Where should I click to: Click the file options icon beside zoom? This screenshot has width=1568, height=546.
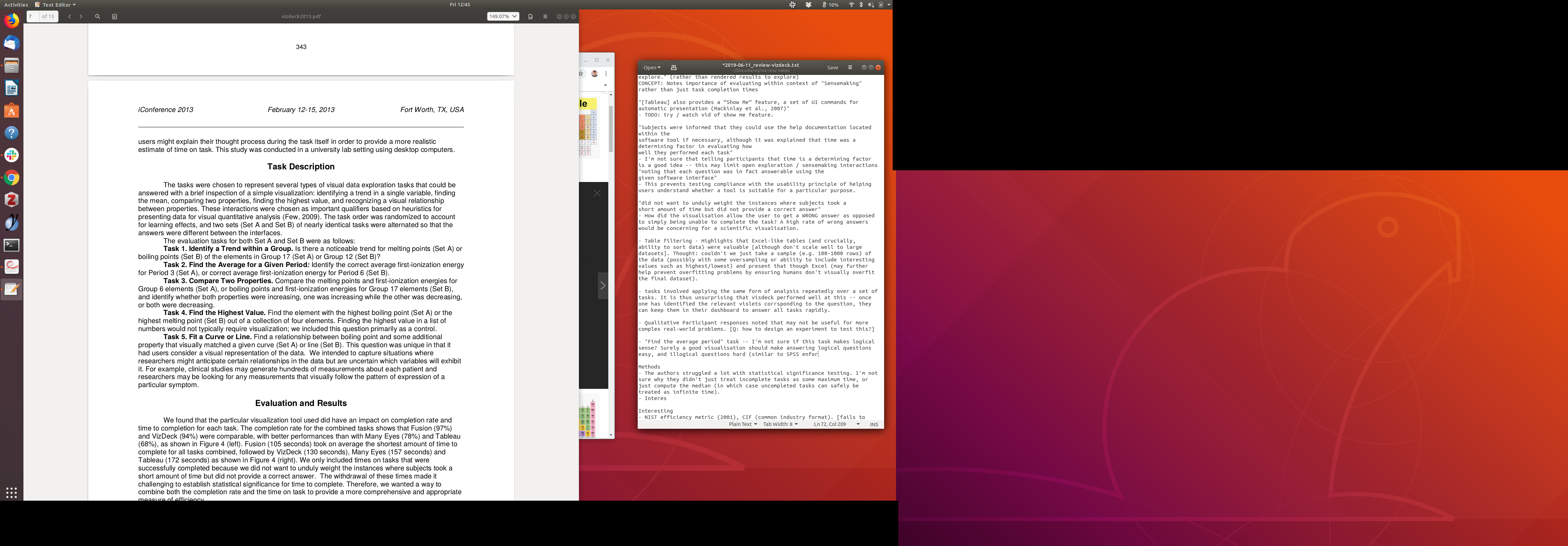click(530, 16)
